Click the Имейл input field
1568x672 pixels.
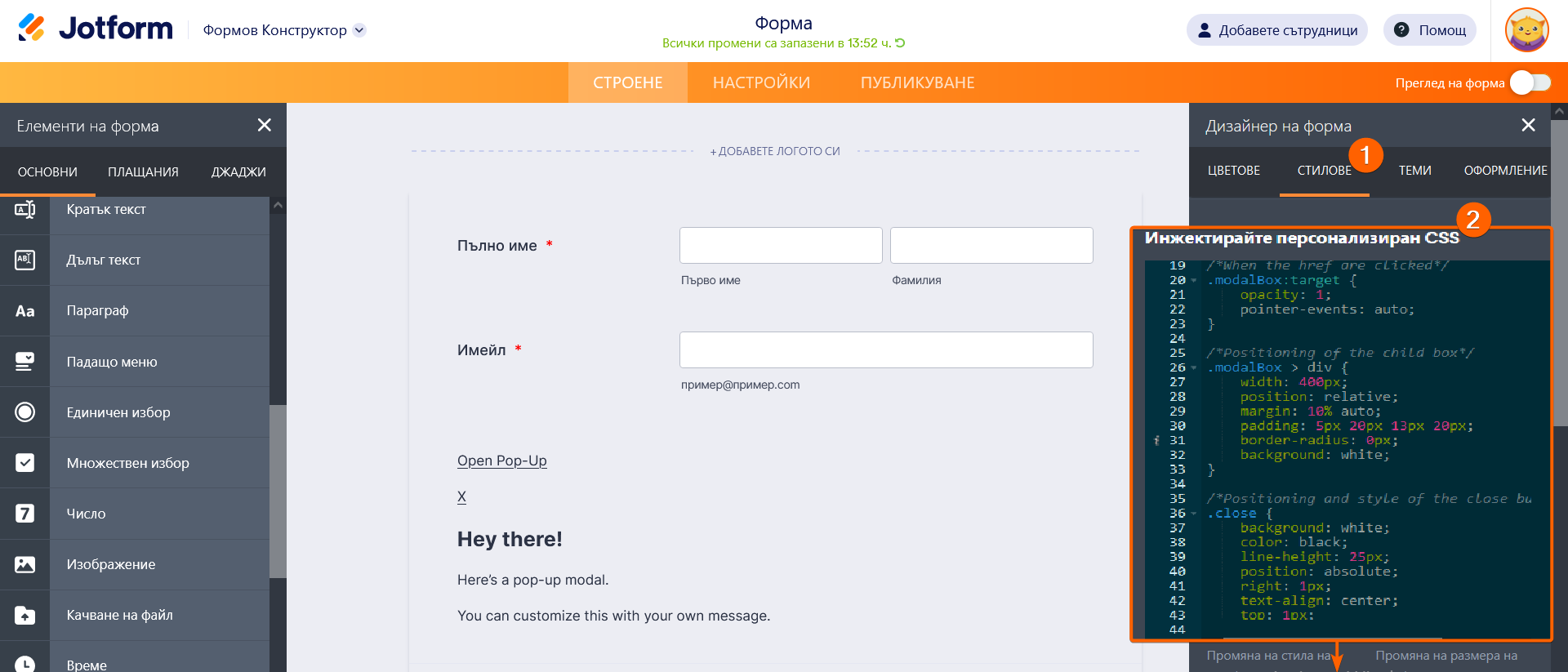(886, 349)
